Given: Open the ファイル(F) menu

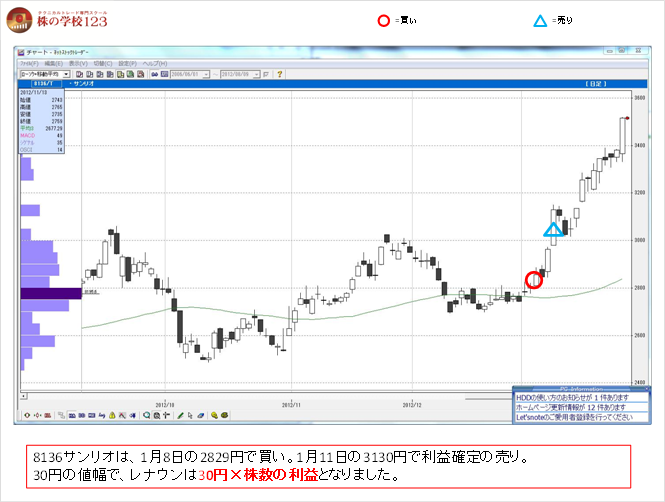Looking at the screenshot, I should (29, 63).
